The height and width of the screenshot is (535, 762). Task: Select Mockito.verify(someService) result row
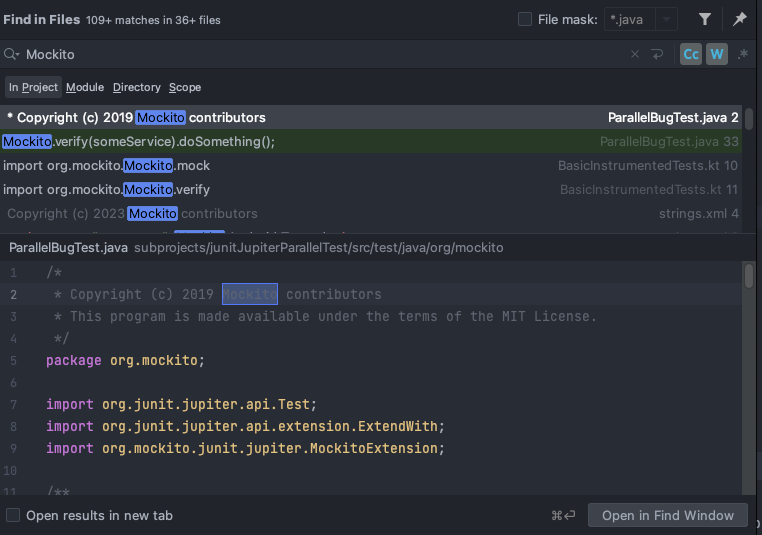tap(371, 141)
